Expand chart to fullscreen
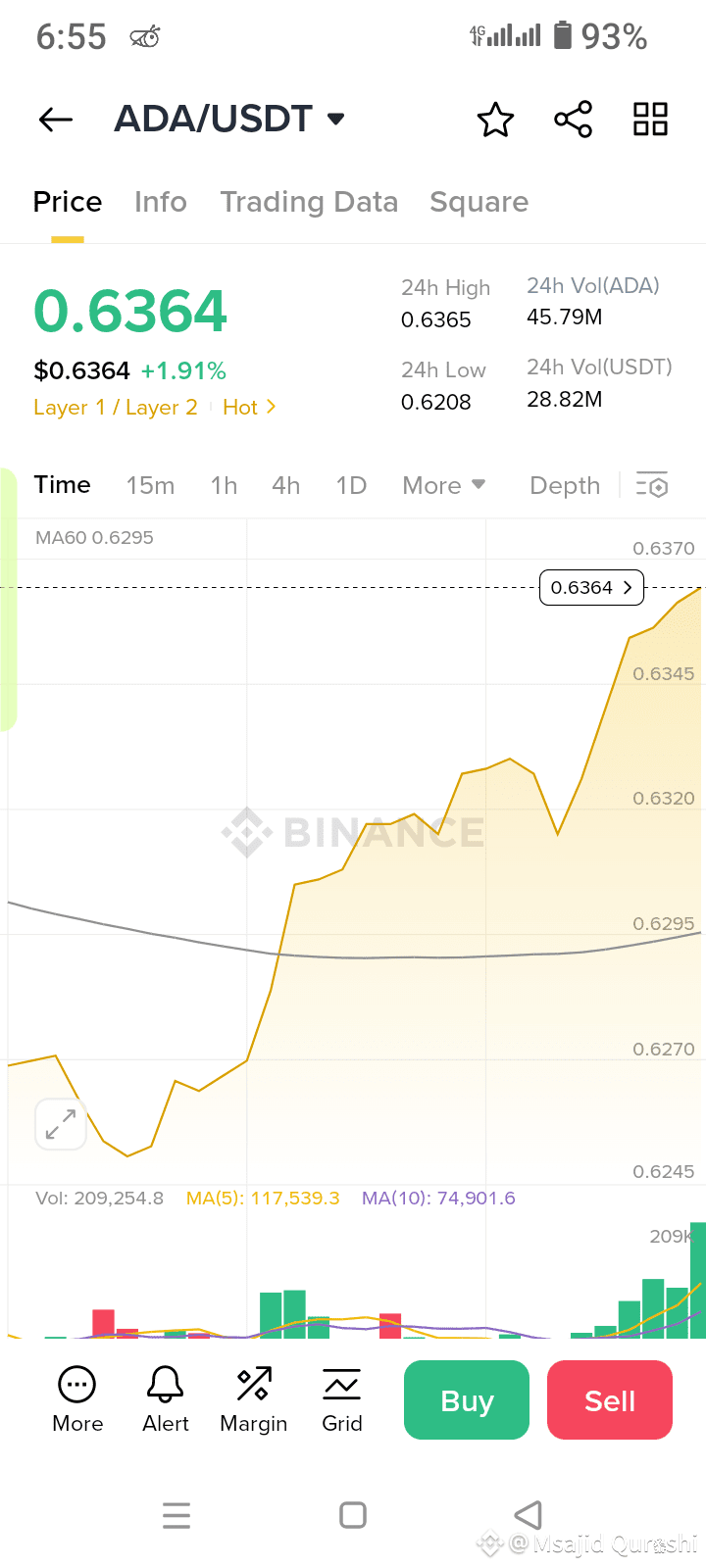Viewport: 706px width, 1568px height. click(61, 1124)
